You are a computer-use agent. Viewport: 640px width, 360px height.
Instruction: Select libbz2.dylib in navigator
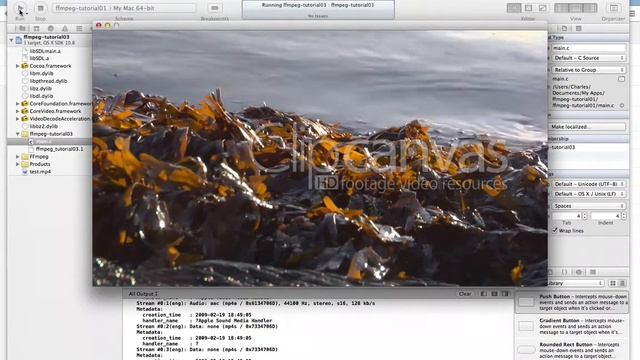[43, 126]
